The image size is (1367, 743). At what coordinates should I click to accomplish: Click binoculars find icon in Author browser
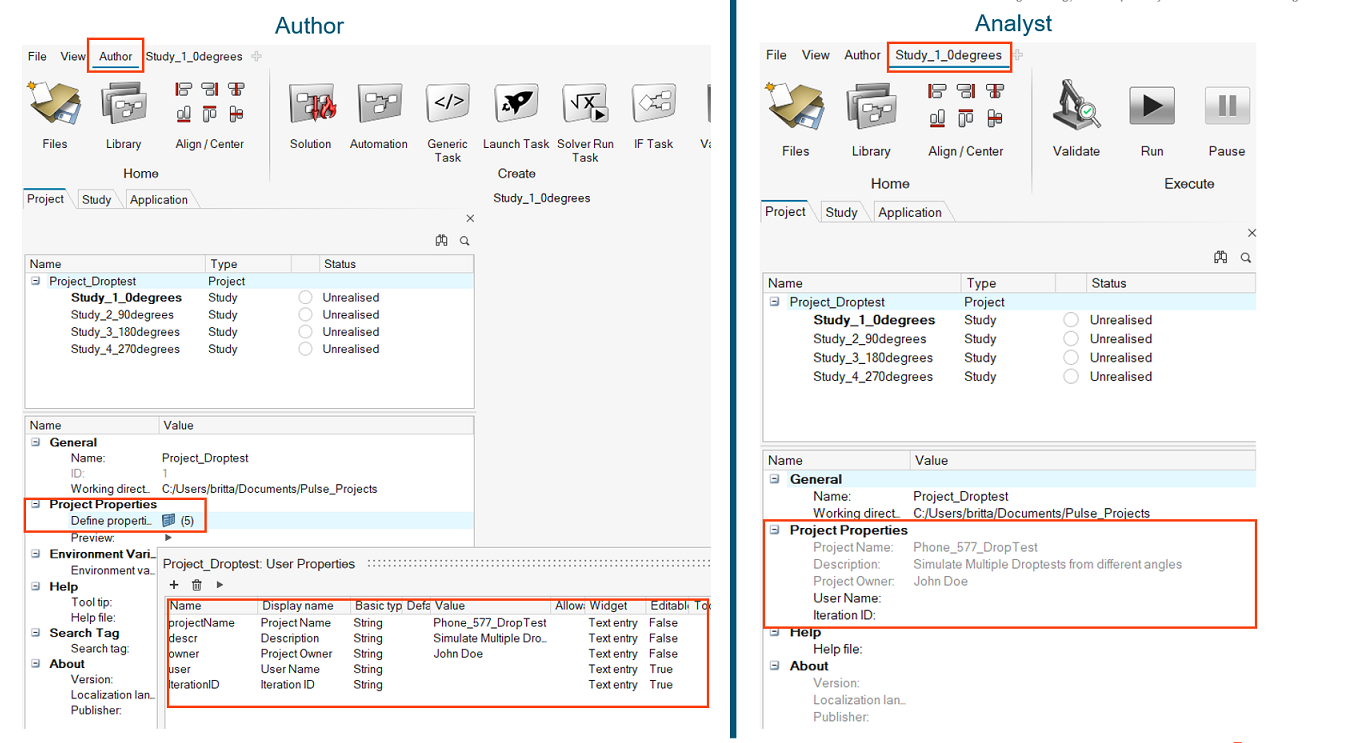(441, 241)
